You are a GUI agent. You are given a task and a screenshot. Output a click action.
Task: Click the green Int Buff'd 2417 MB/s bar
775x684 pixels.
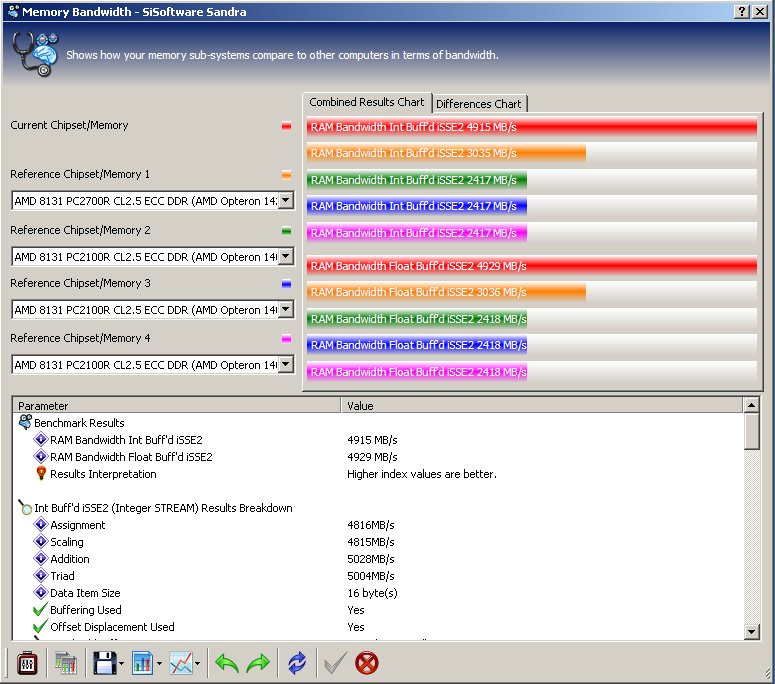pyautogui.click(x=417, y=179)
